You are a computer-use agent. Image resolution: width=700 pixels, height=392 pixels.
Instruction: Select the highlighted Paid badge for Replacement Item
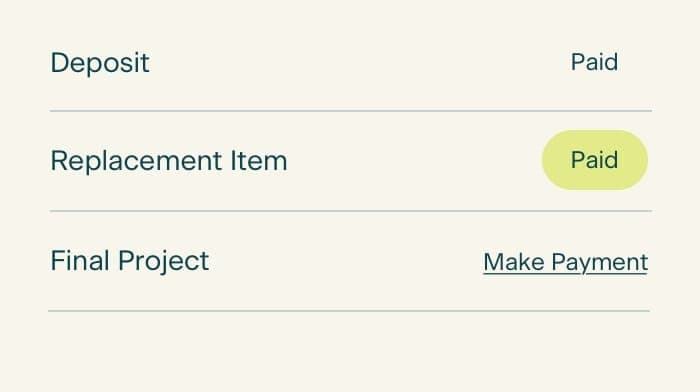coord(595,160)
